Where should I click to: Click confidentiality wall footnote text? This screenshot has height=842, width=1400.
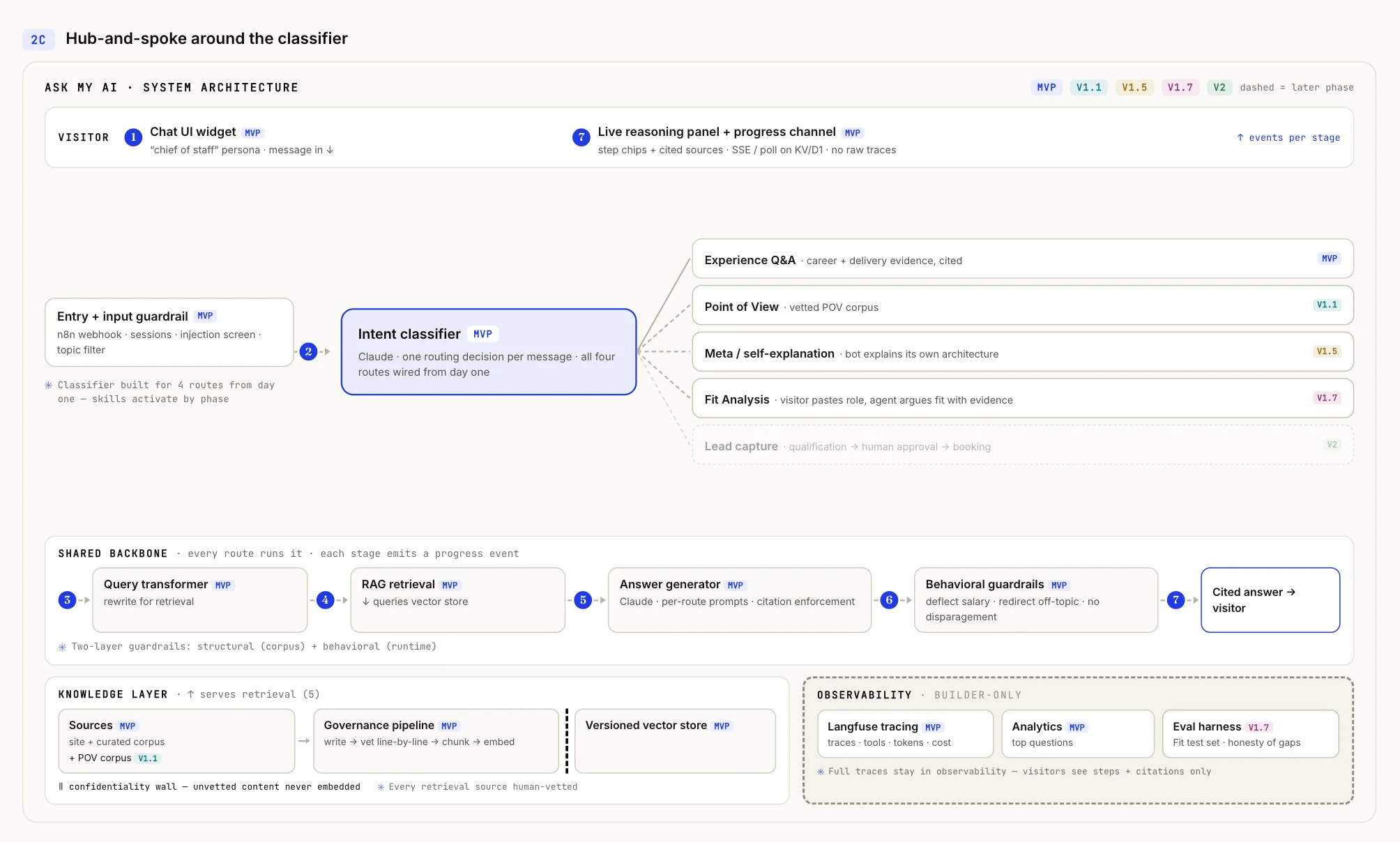(x=210, y=787)
